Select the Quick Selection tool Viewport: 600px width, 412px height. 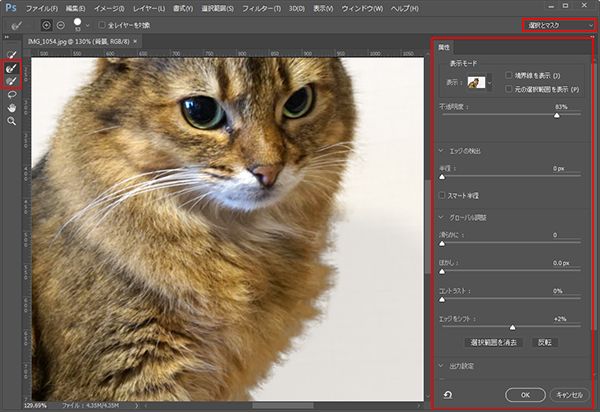click(x=12, y=54)
